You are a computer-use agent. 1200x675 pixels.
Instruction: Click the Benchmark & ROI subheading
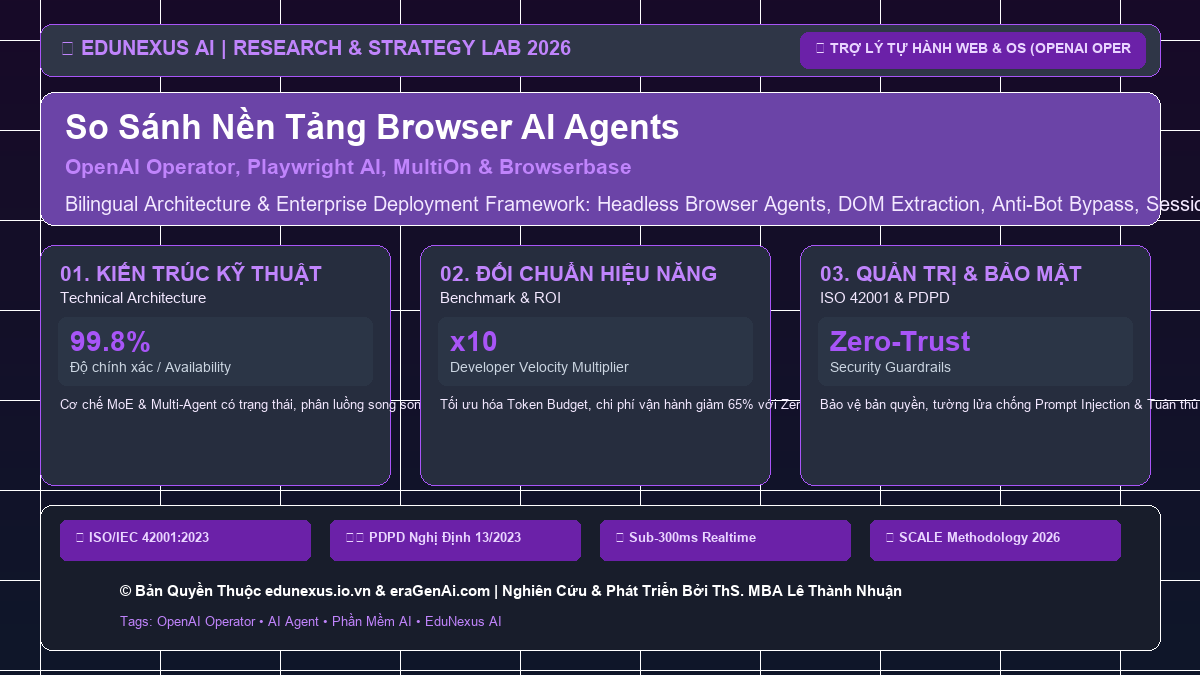click(500, 298)
